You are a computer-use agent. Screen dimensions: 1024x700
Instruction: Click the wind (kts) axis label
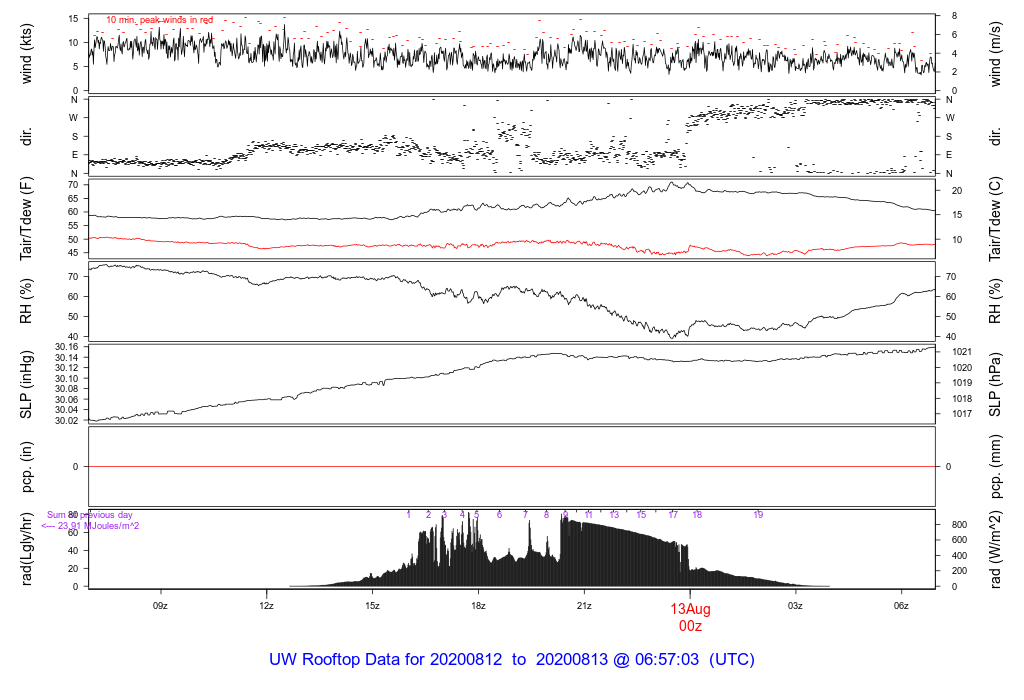tap(26, 54)
